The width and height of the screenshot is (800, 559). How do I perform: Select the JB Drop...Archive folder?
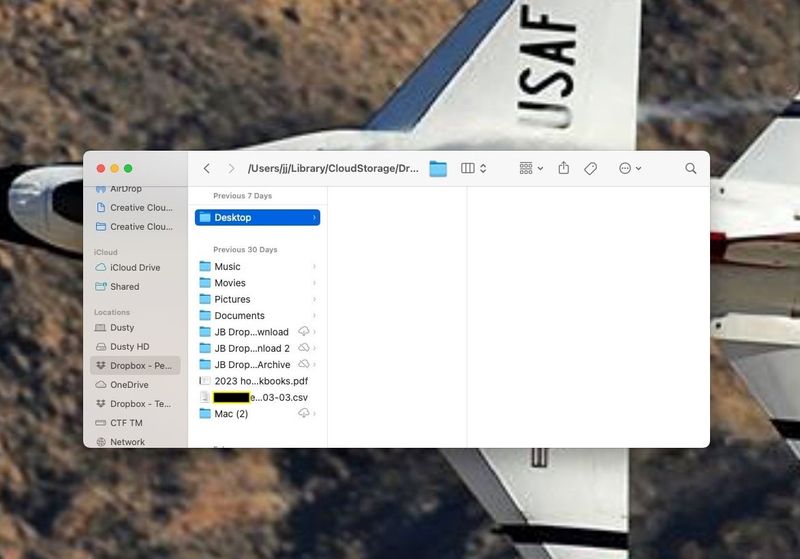257,364
